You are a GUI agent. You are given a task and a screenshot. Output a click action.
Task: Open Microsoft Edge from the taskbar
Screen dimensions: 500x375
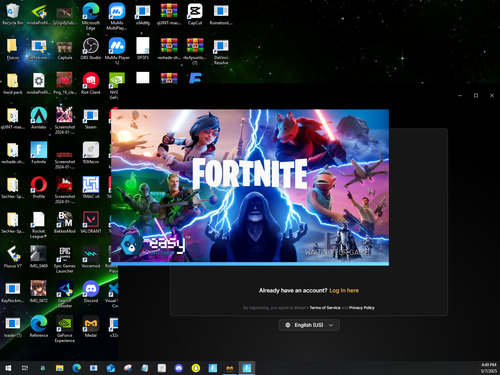(x=77, y=368)
